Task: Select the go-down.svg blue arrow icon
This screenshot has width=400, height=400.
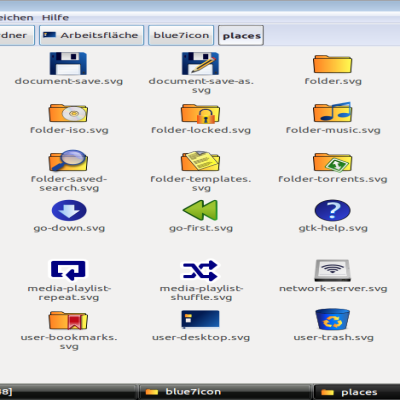Action: click(69, 210)
